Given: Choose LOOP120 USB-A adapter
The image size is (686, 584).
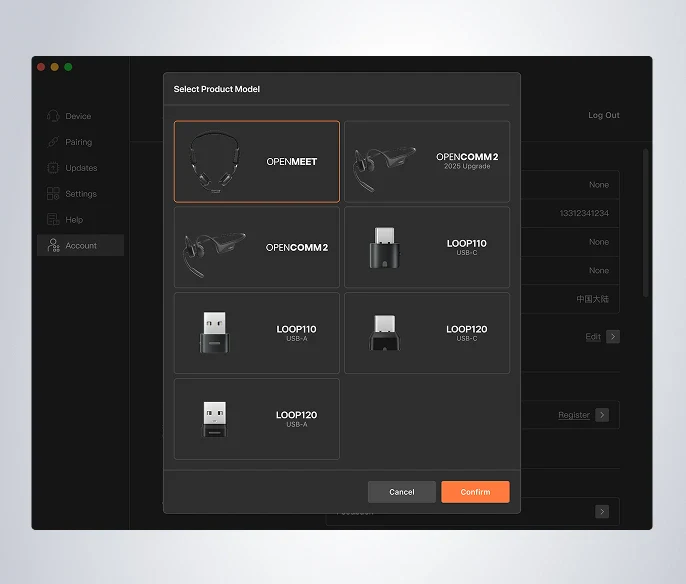Looking at the screenshot, I should [257, 419].
